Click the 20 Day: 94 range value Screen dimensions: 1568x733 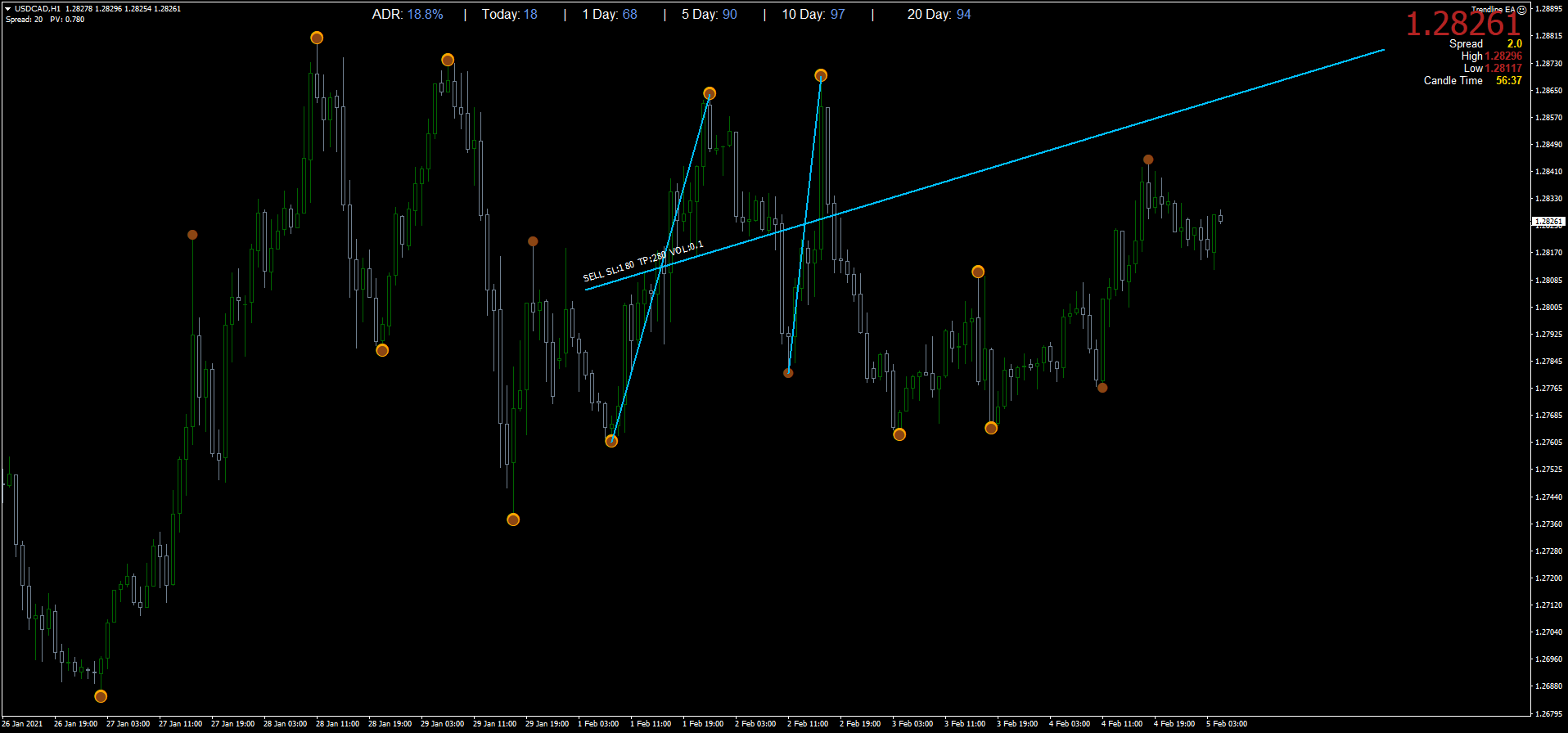939,14
